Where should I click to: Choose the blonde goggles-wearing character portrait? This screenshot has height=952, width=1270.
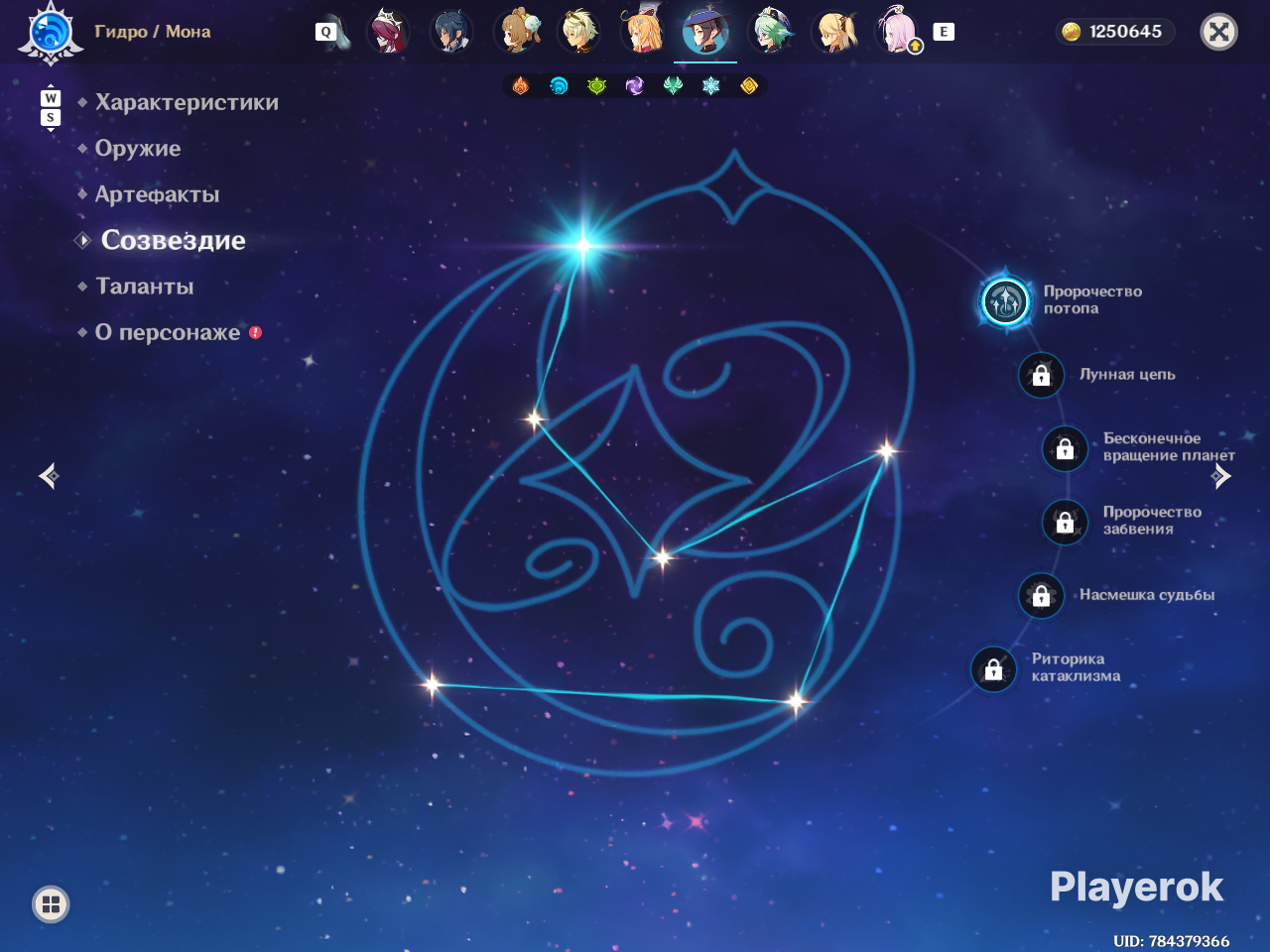[579, 31]
